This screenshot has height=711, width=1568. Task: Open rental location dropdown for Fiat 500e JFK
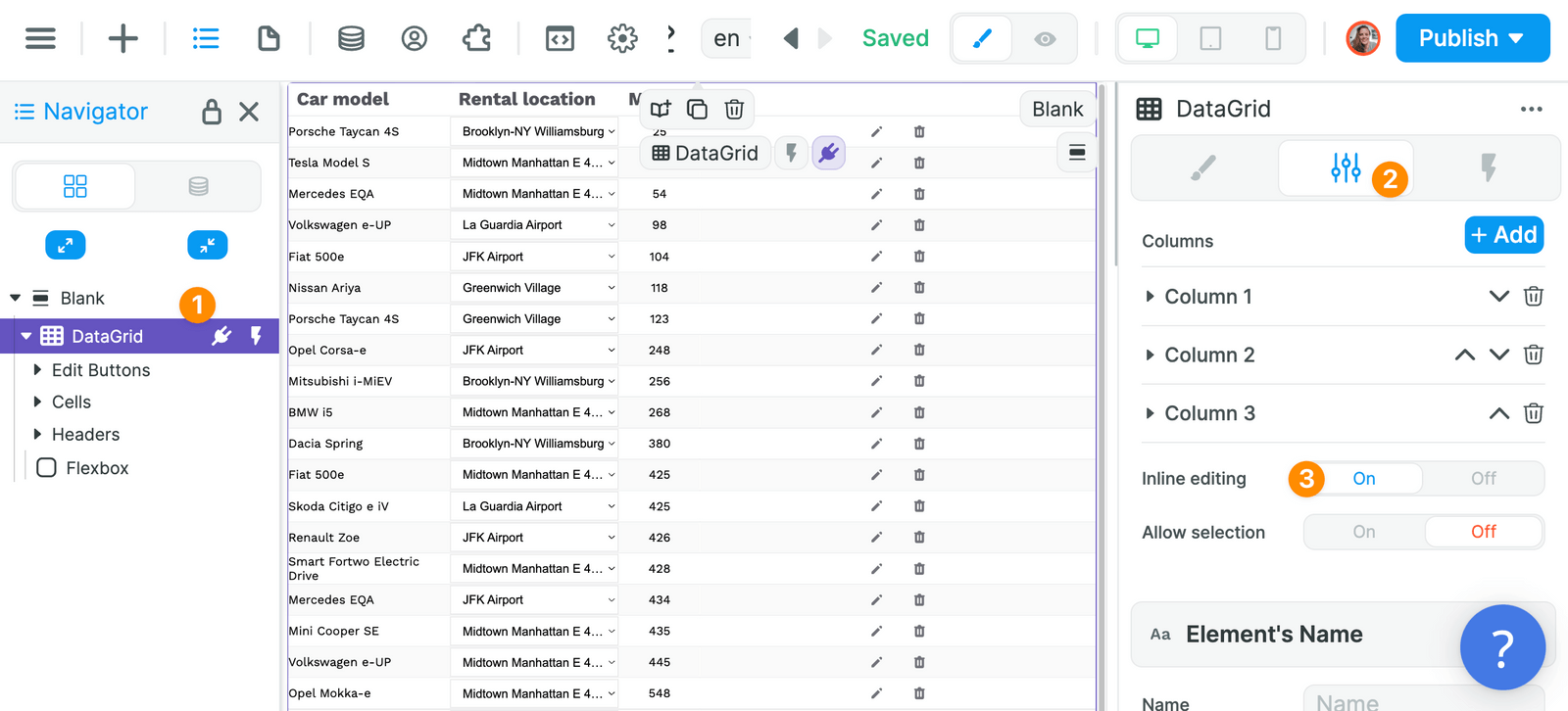coord(534,257)
